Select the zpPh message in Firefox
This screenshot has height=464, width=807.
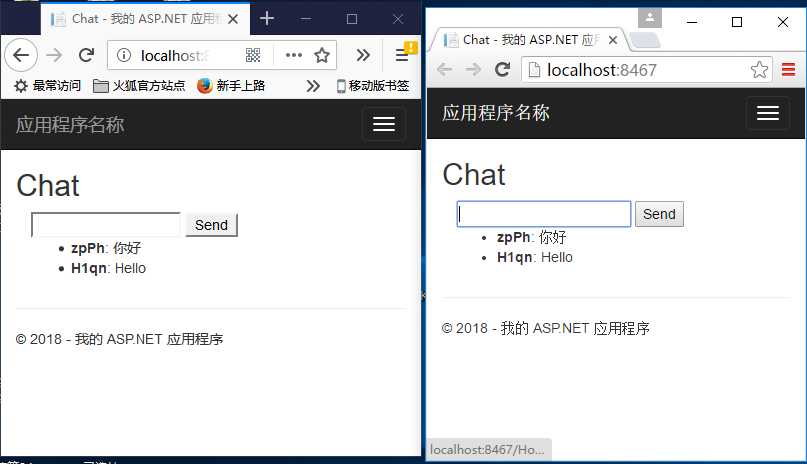106,248
